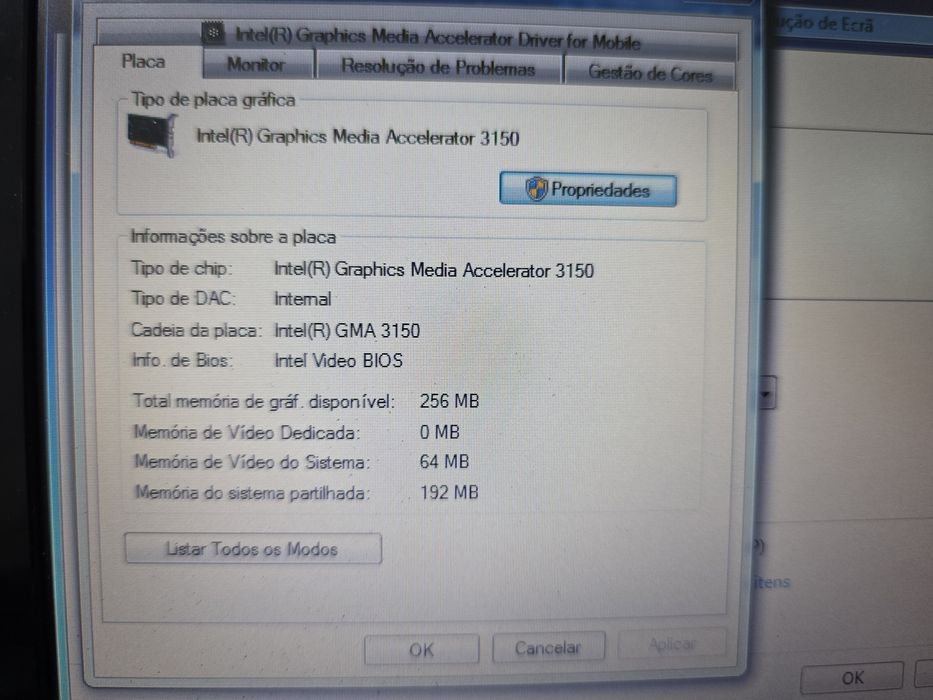
Task: Click the Propriedades button
Action: click(x=588, y=190)
